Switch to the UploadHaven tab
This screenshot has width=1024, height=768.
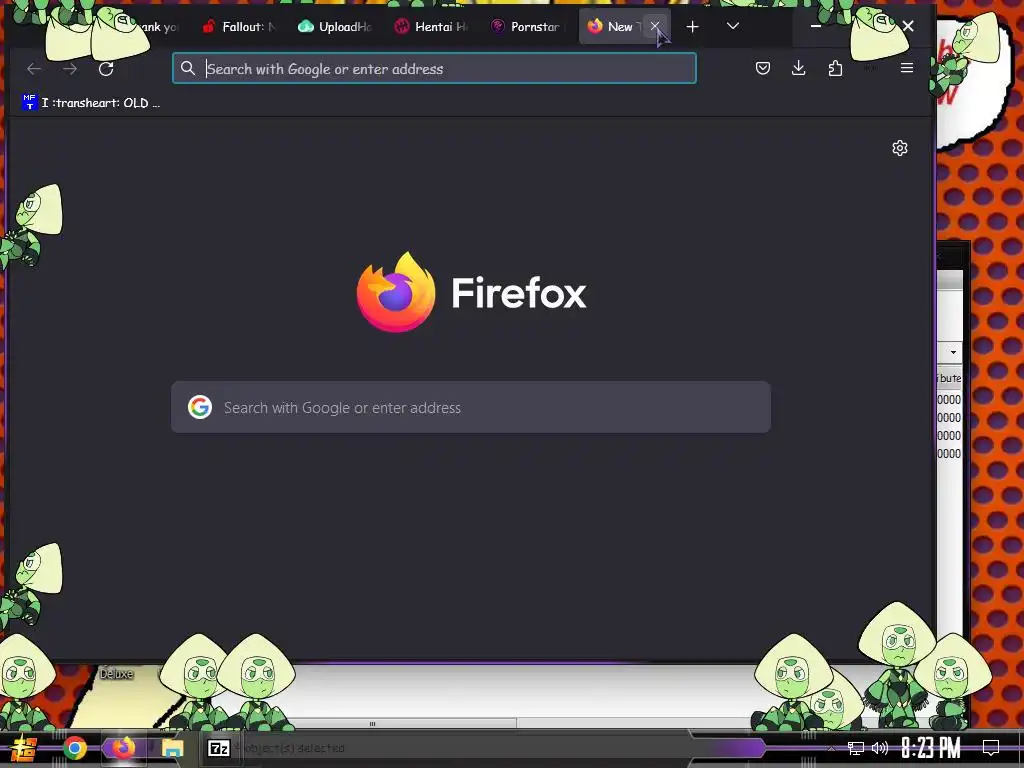[334, 27]
